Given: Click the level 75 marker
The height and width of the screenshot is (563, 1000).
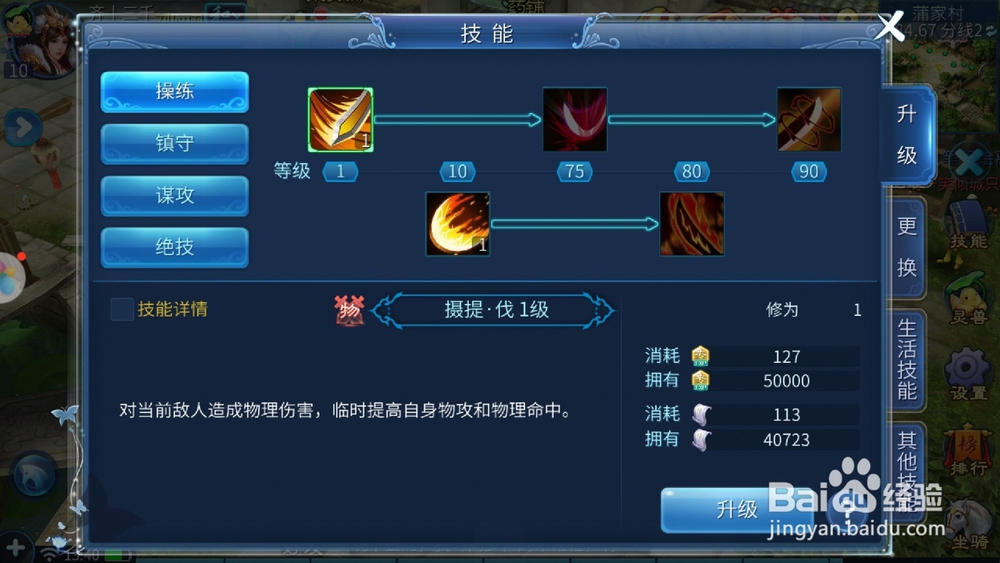Looking at the screenshot, I should coord(575,172).
